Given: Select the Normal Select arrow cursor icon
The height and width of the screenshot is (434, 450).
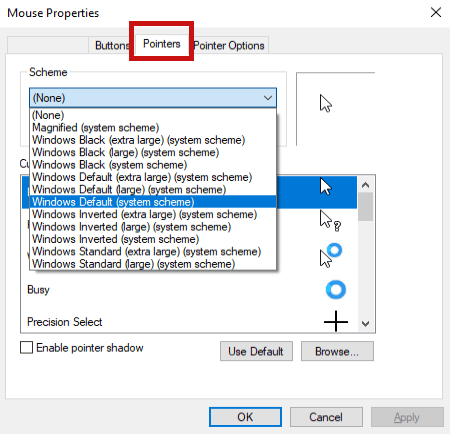Looking at the screenshot, I should (326, 186).
